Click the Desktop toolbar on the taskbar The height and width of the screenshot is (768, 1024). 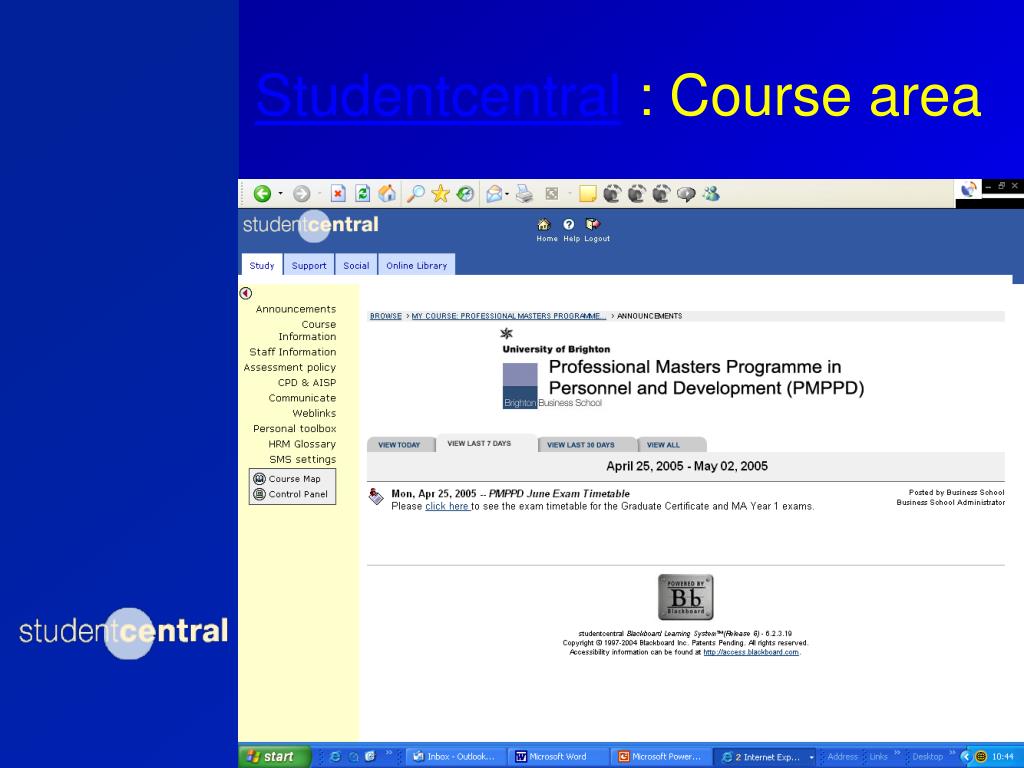927,757
